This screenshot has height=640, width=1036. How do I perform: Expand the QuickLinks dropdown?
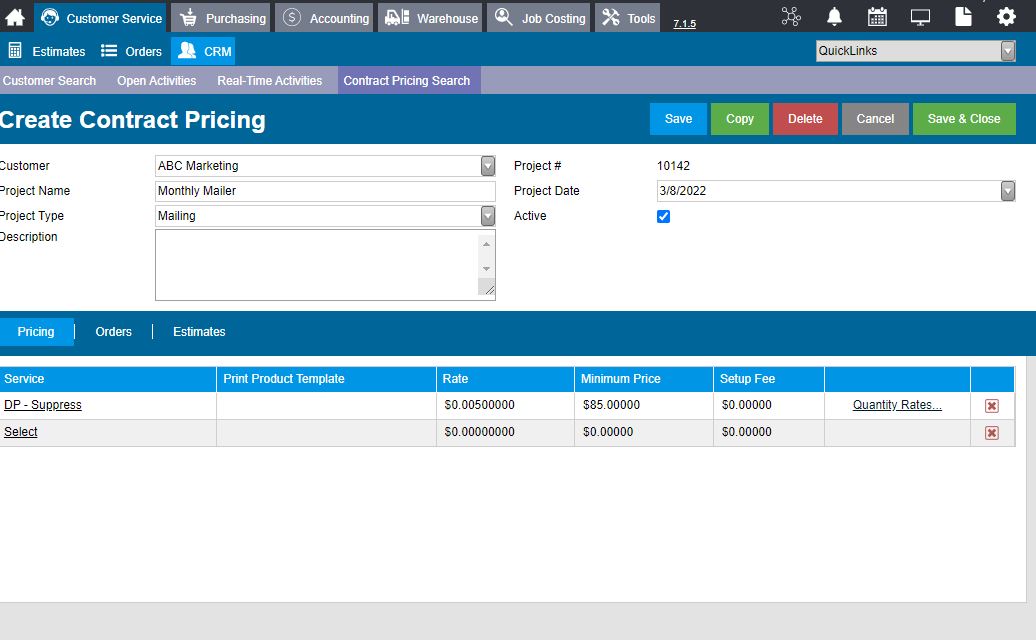tap(1008, 51)
